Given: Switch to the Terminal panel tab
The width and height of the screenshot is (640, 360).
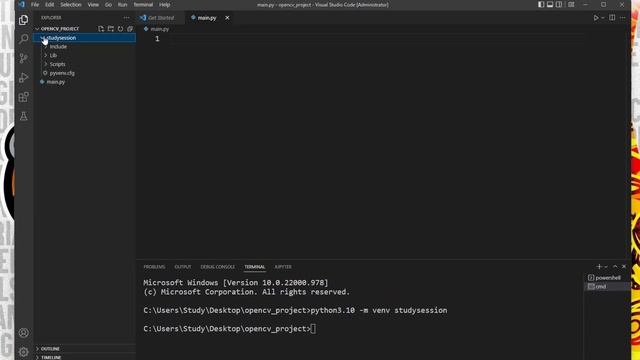Looking at the screenshot, I should [255, 267].
